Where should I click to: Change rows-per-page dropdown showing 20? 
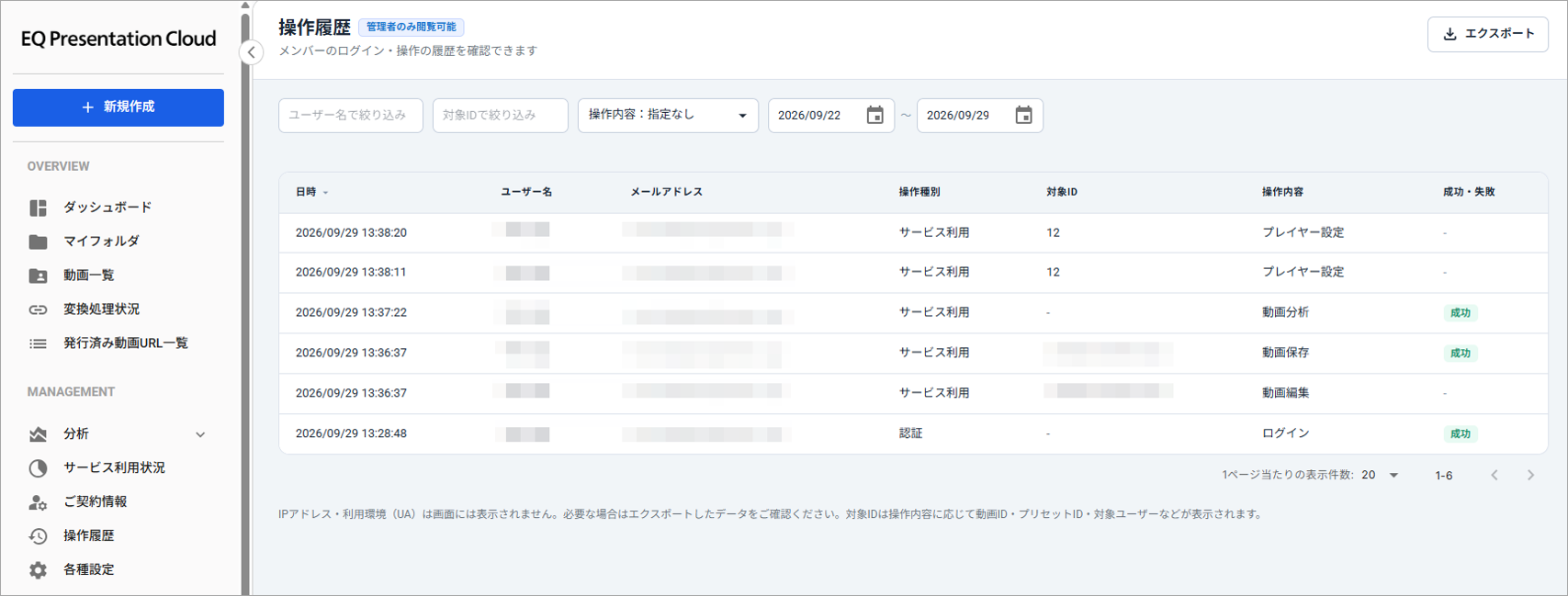1380,475
